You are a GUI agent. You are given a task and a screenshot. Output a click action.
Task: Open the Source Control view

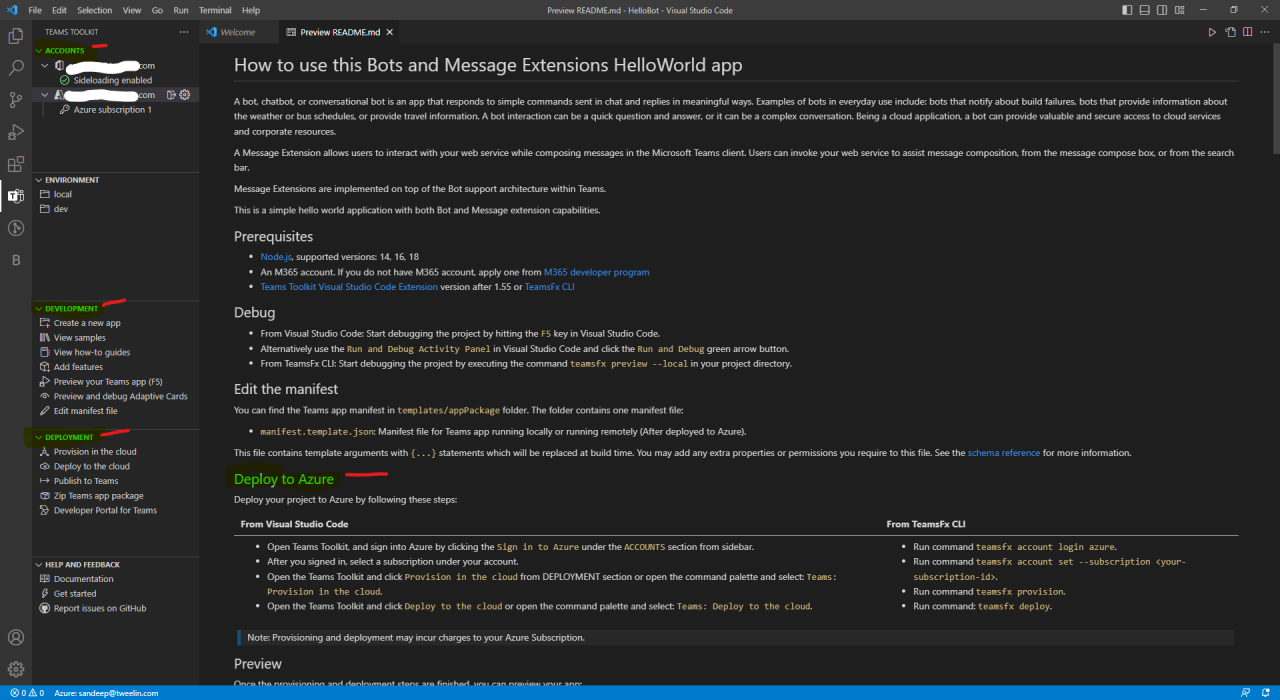click(15, 99)
